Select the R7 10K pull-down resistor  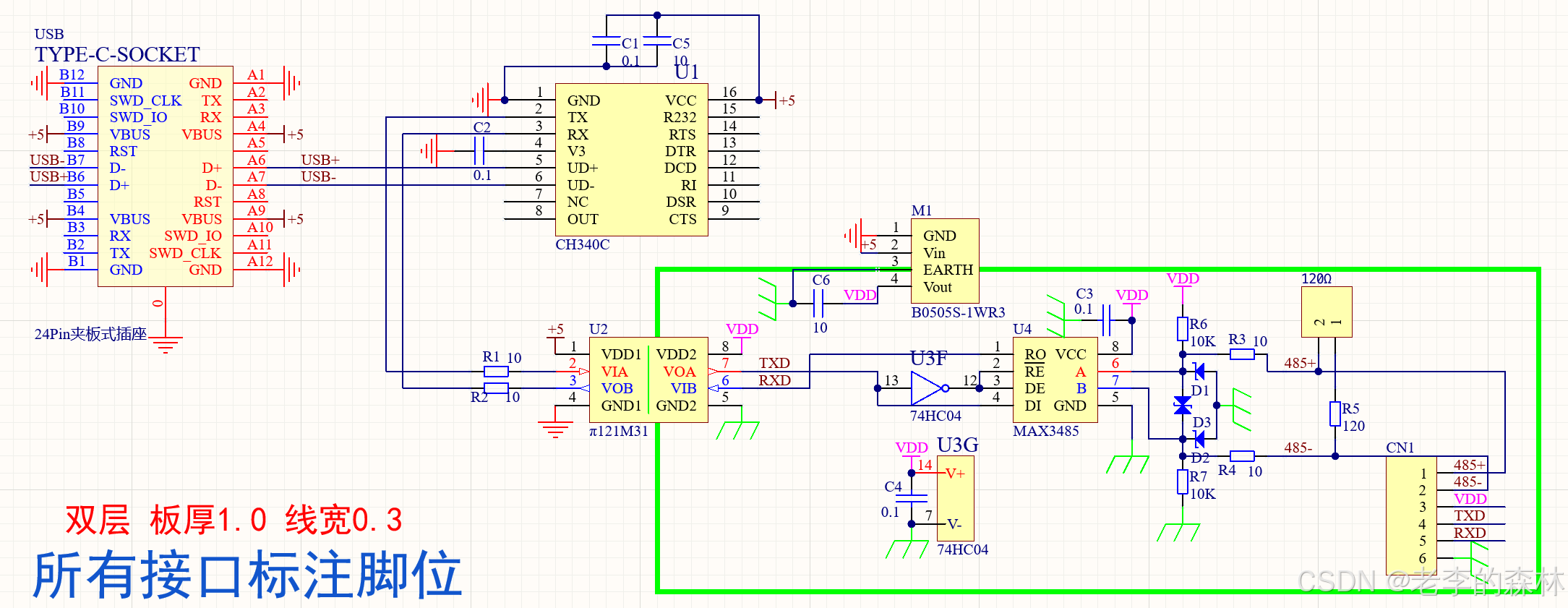click(x=1183, y=481)
